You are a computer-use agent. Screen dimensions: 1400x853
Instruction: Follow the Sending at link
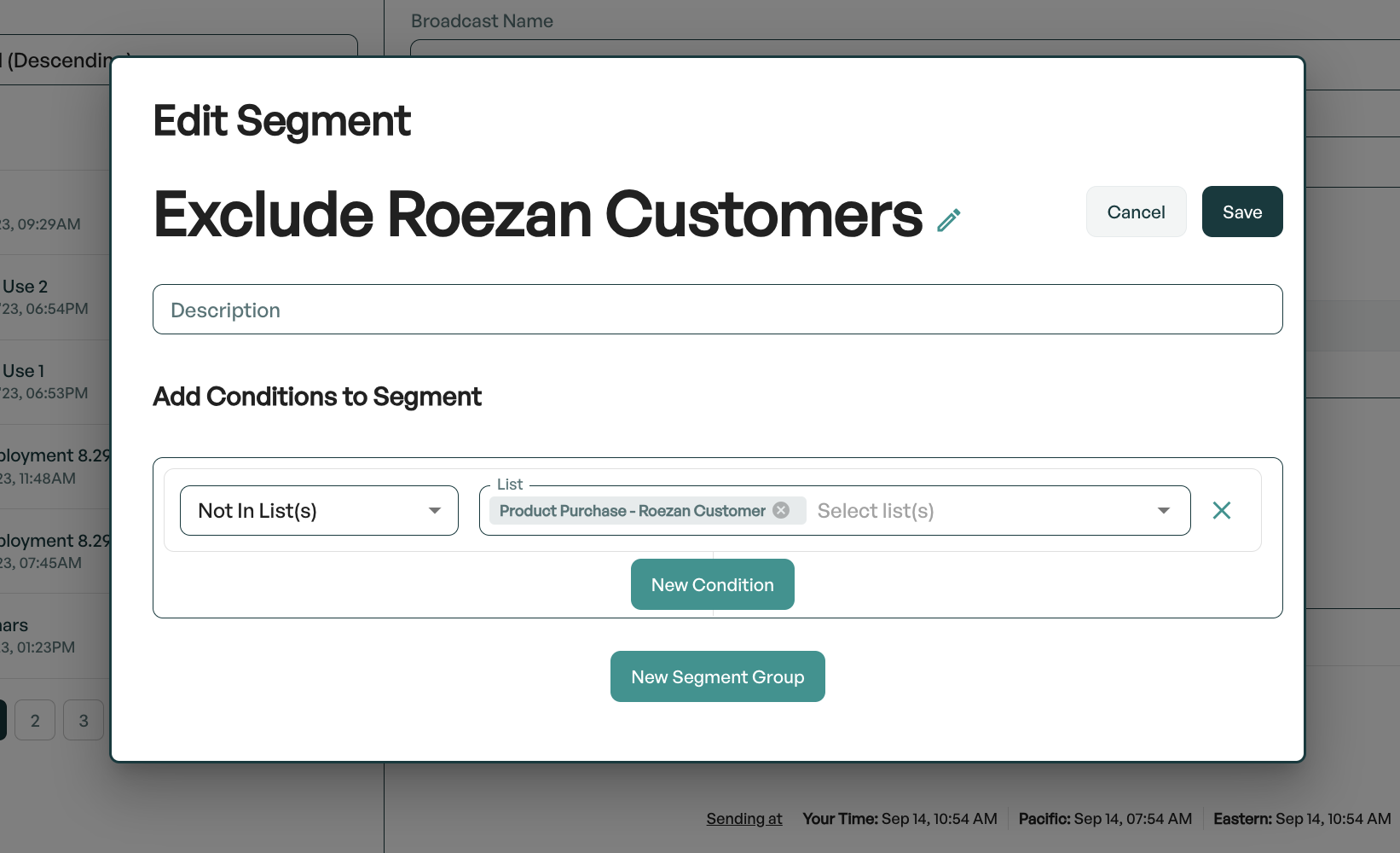tap(743, 819)
